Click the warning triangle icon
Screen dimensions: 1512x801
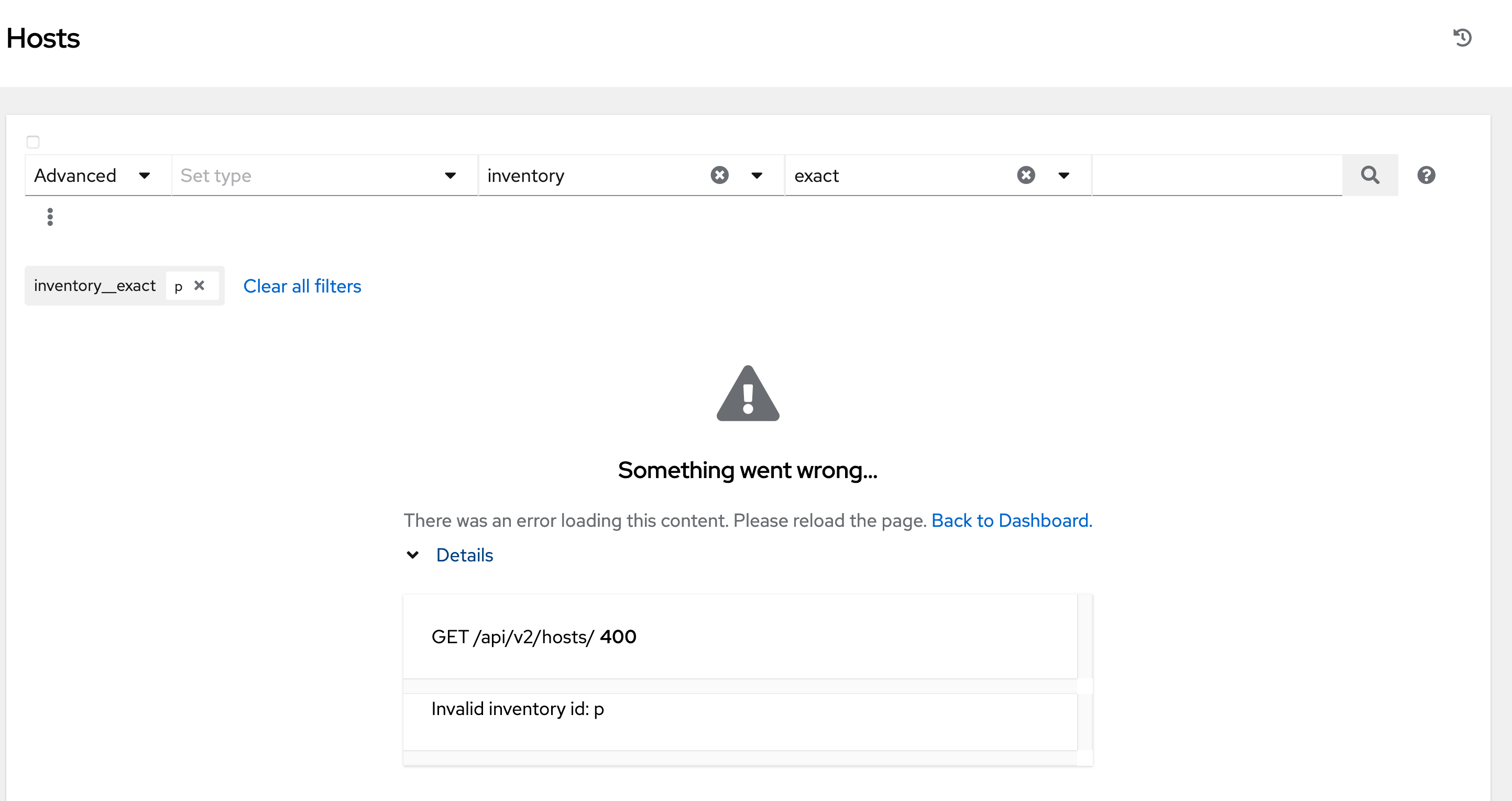click(x=747, y=394)
